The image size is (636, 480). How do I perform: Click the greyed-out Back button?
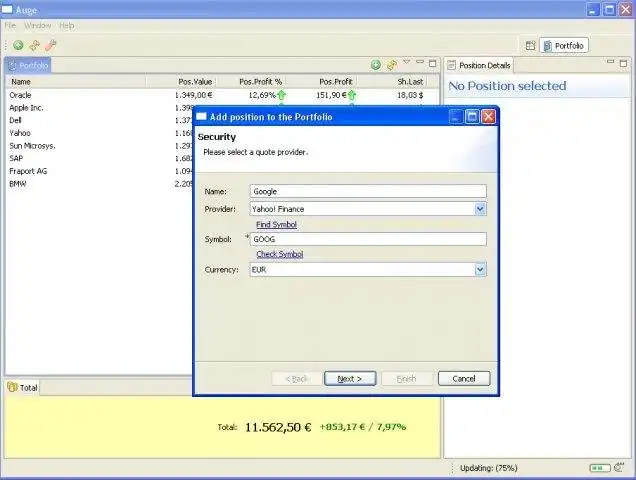pyautogui.click(x=297, y=379)
